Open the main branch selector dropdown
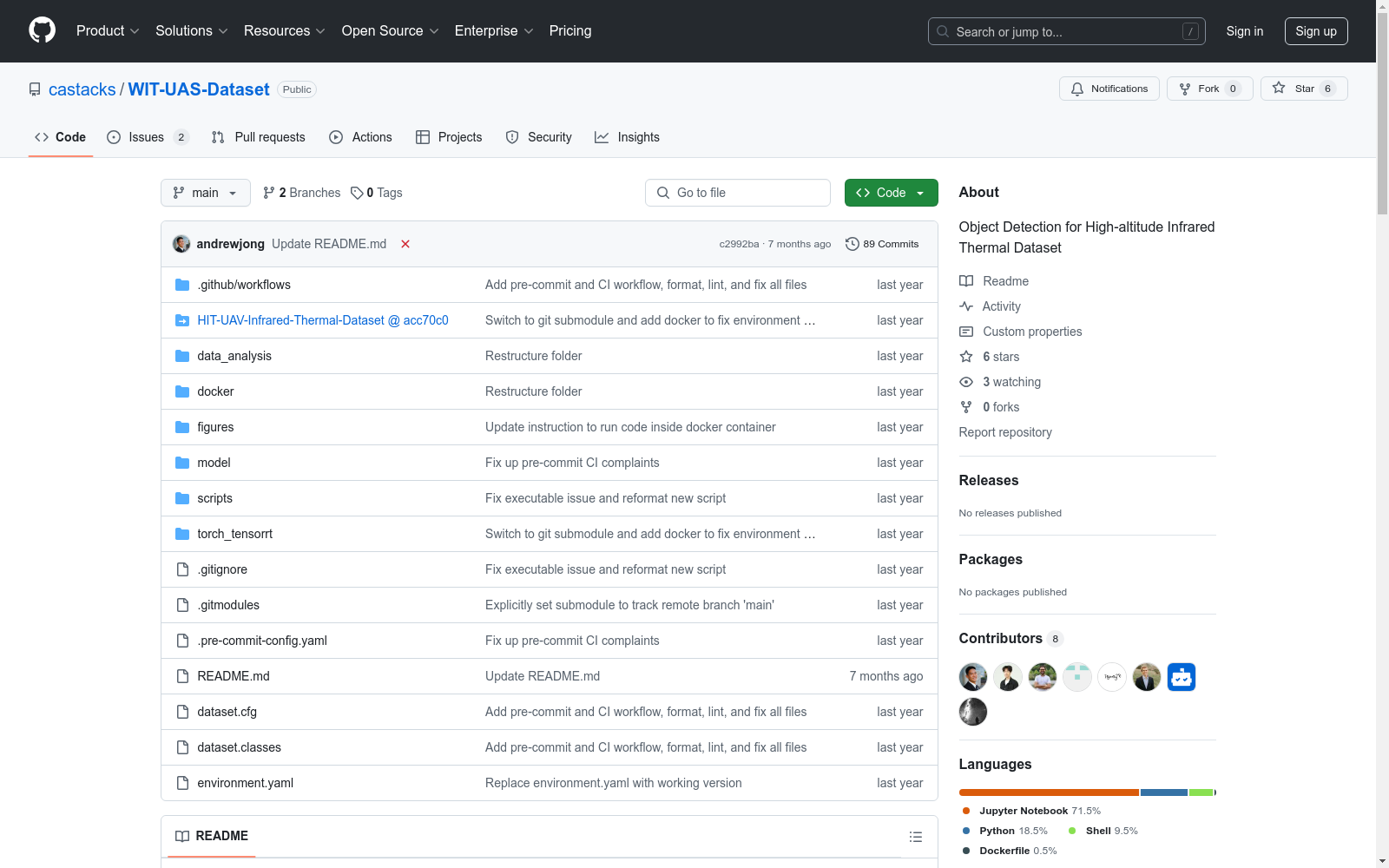This screenshot has width=1389, height=868. click(x=206, y=193)
